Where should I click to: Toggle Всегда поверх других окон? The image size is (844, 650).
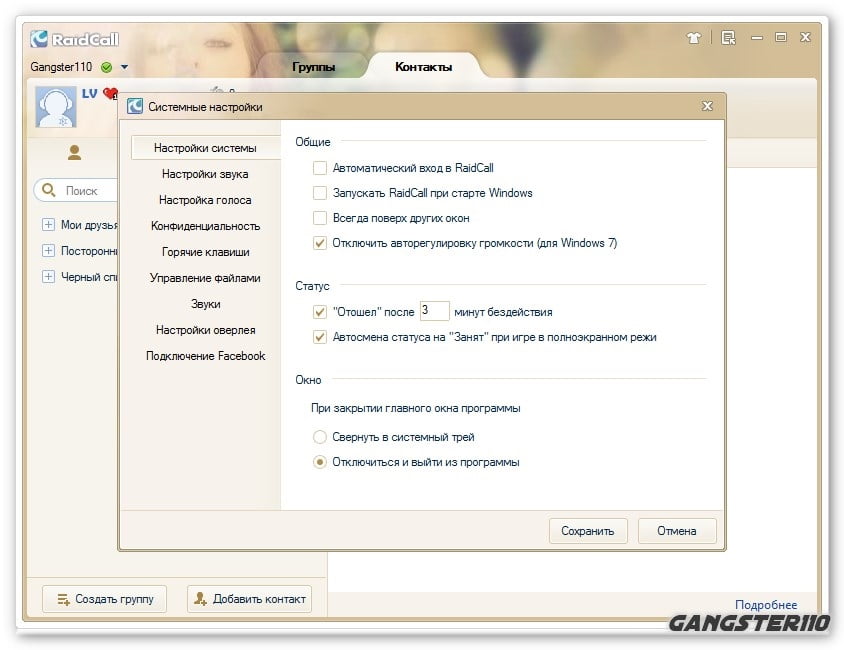[320, 218]
